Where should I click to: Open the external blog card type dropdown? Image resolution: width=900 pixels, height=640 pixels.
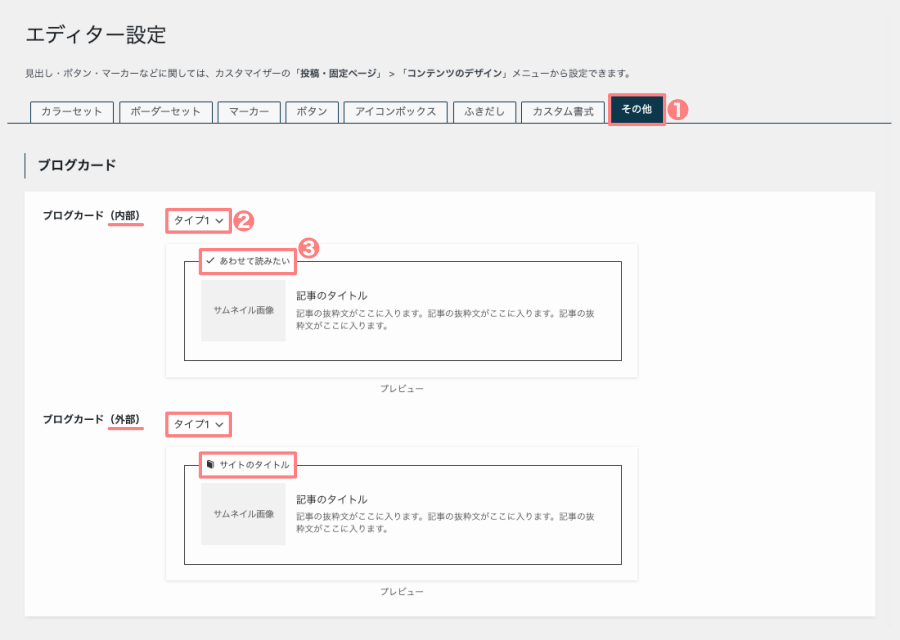click(199, 424)
